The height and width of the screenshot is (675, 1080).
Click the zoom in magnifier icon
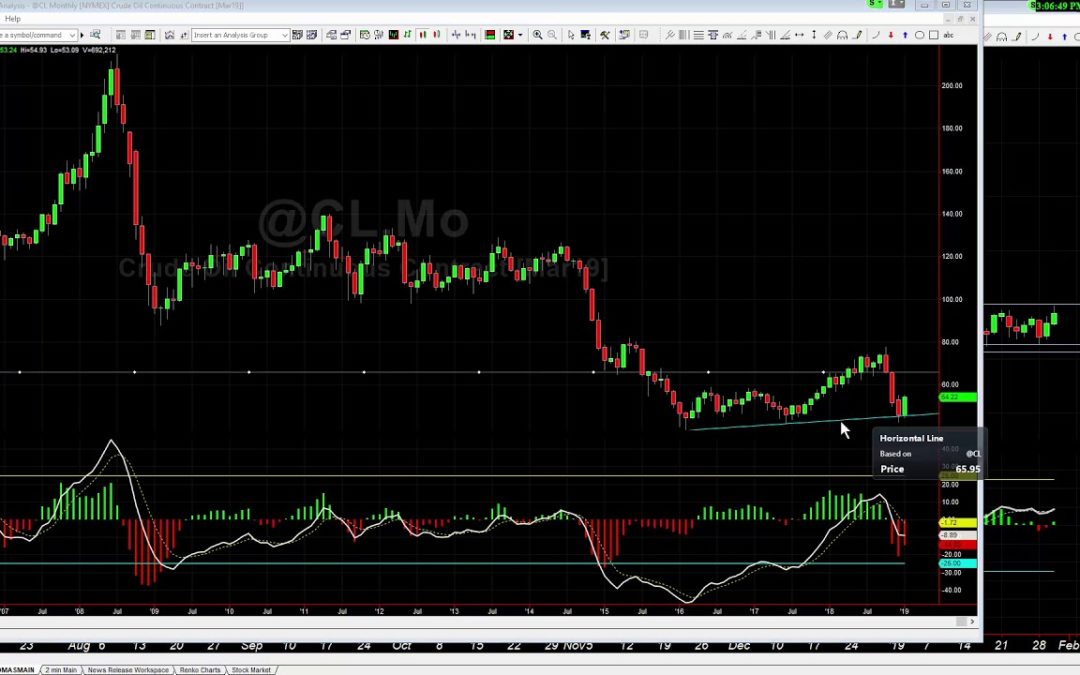[538, 35]
